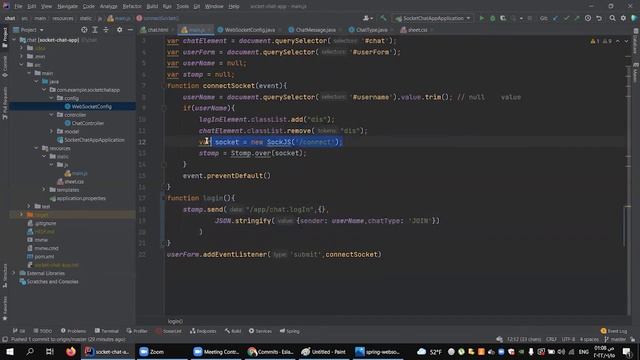Click the Git commit checkmark icon
Screen dimensions: 640x360
566,18
